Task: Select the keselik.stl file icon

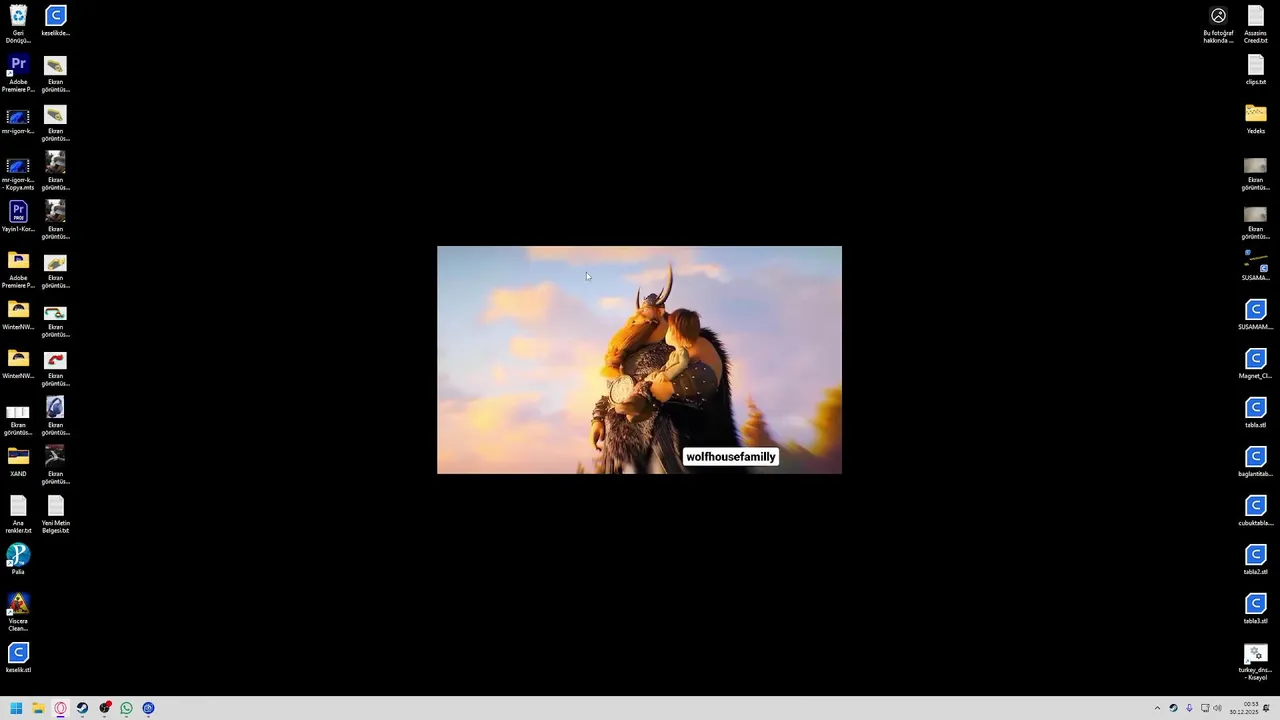Action: 18,658
